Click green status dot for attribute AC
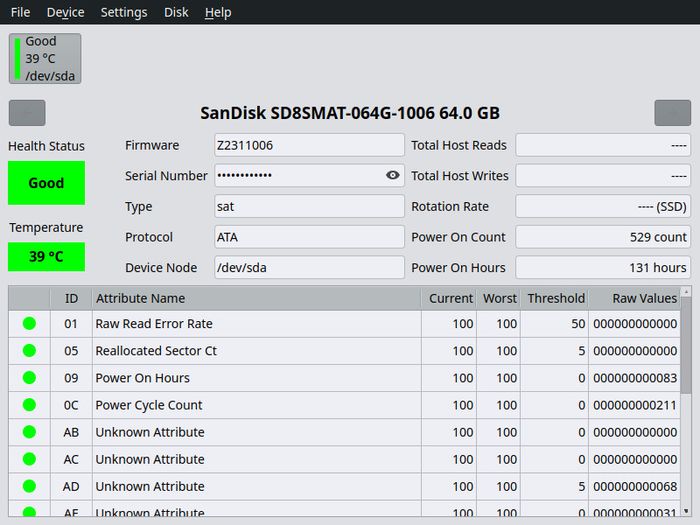The width and height of the screenshot is (700, 525). coord(29,459)
